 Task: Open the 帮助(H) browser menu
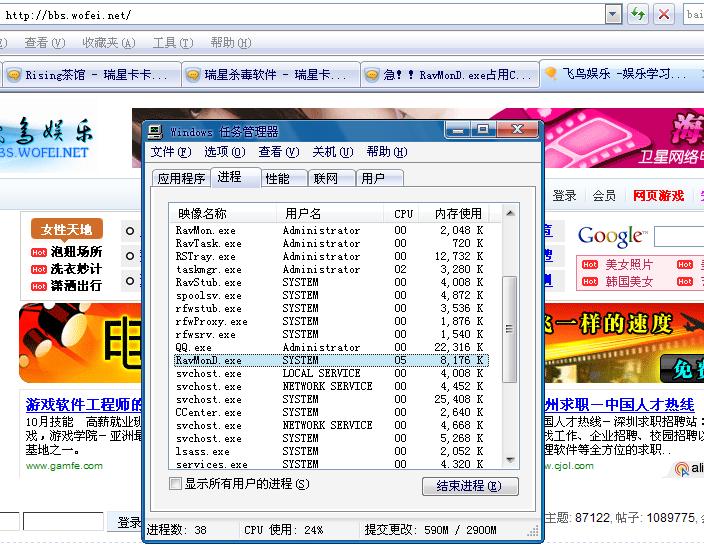pos(231,43)
